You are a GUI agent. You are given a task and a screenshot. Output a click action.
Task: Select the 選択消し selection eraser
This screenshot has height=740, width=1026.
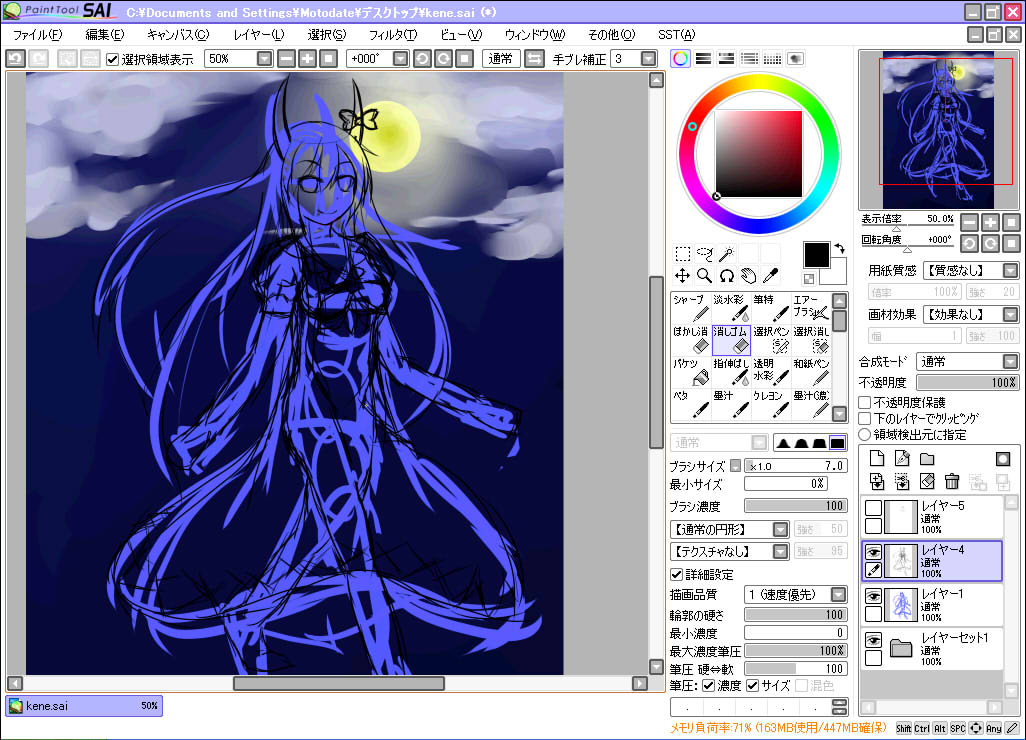[x=811, y=340]
